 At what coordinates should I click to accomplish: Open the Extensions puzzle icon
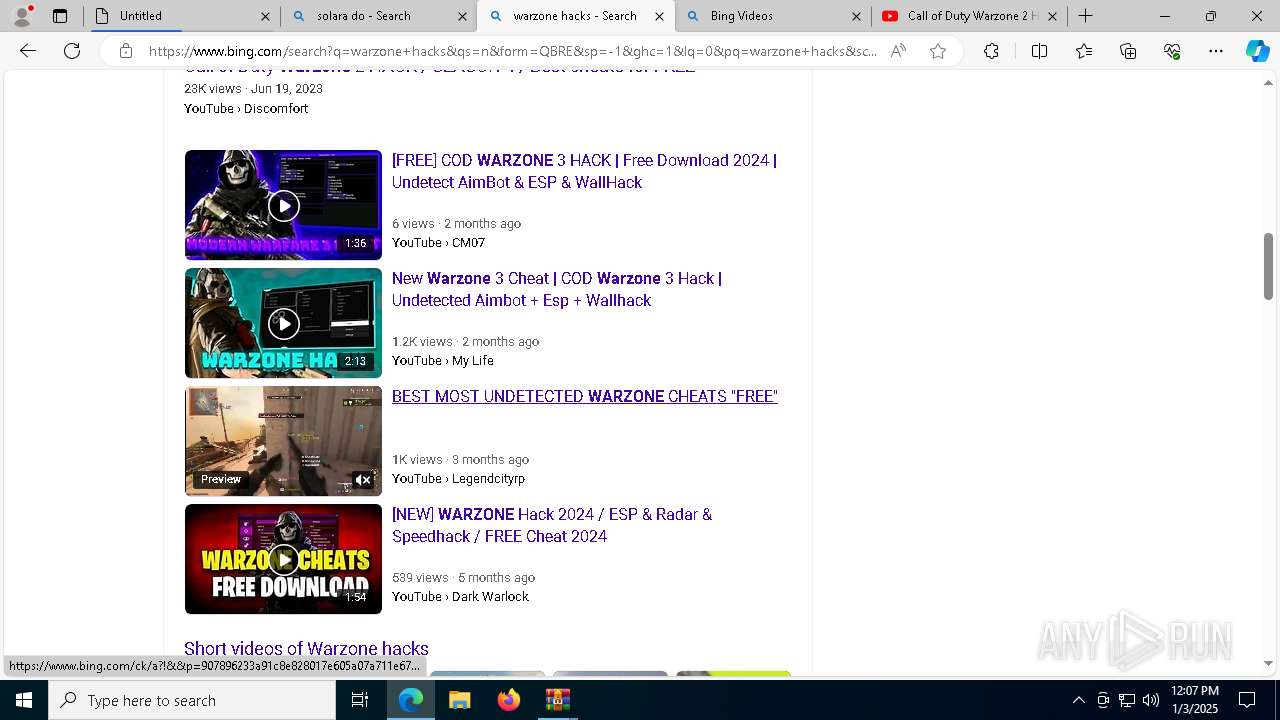(991, 51)
